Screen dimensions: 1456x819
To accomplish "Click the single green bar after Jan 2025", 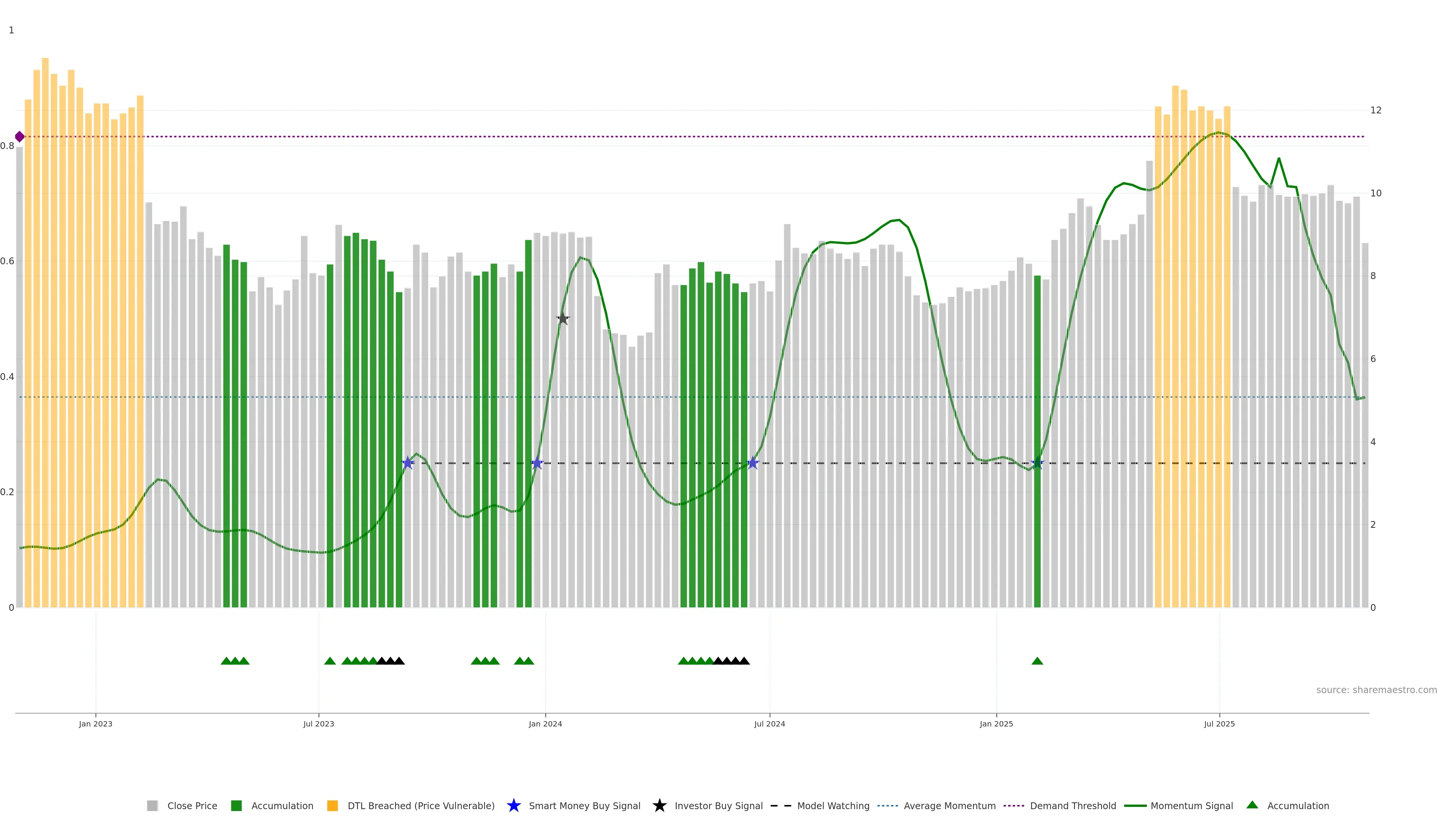I will coord(1037,441).
